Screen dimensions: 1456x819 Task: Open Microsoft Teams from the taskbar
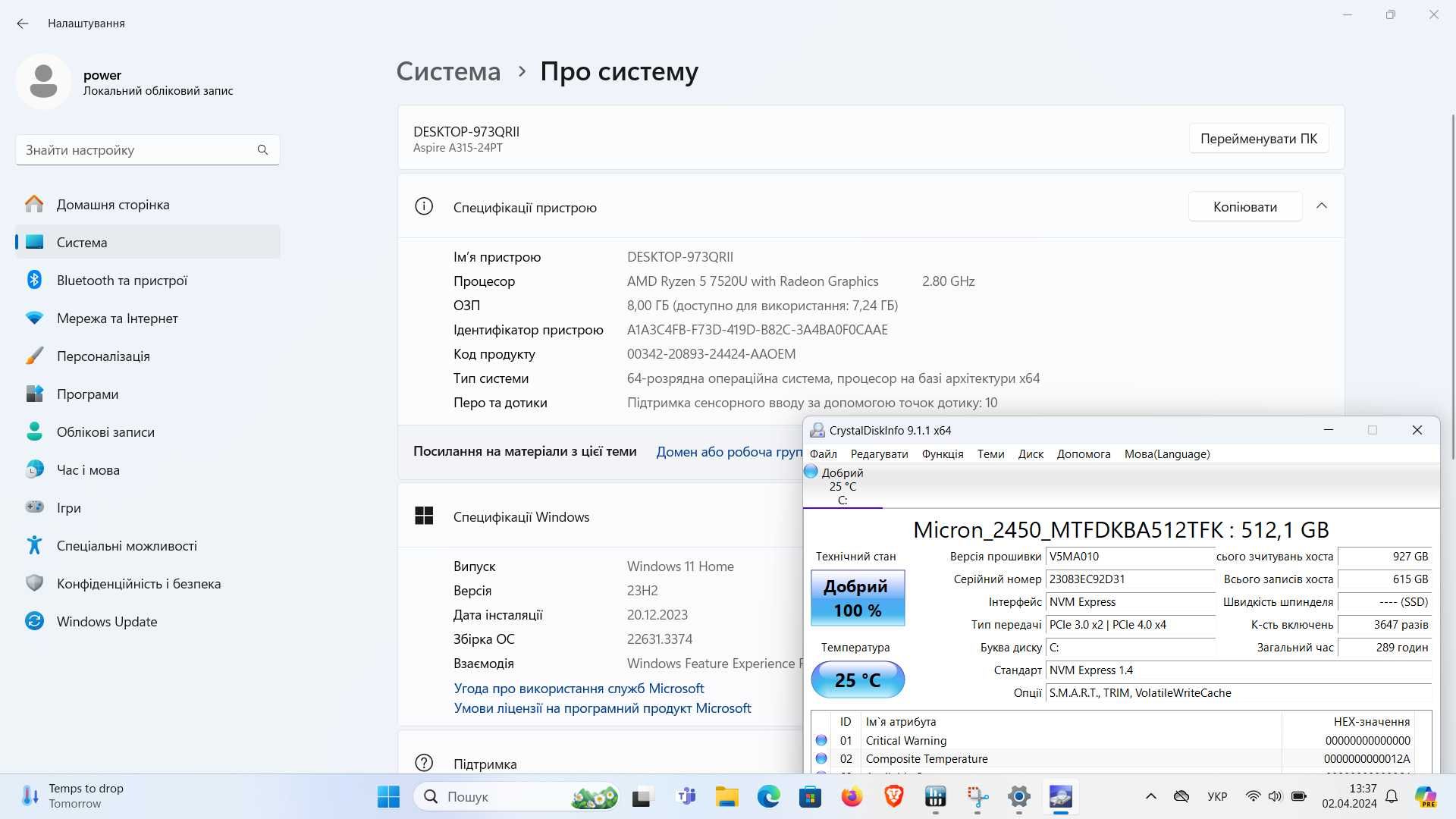(x=686, y=796)
